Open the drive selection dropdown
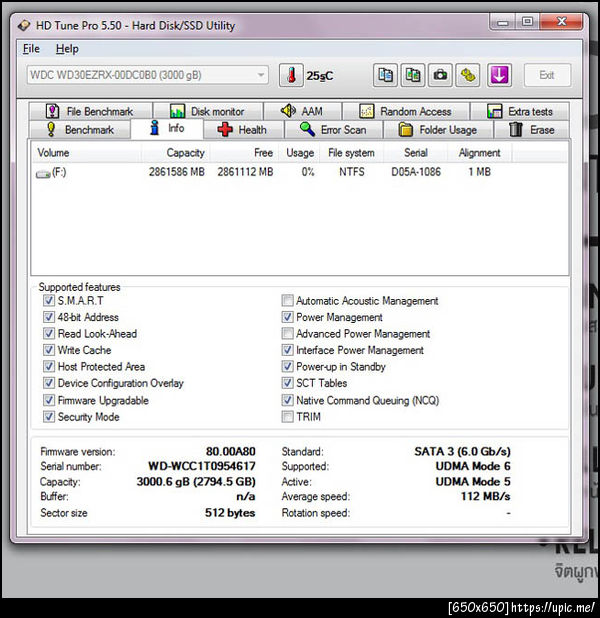This screenshot has height=618, width=600. pyautogui.click(x=148, y=75)
